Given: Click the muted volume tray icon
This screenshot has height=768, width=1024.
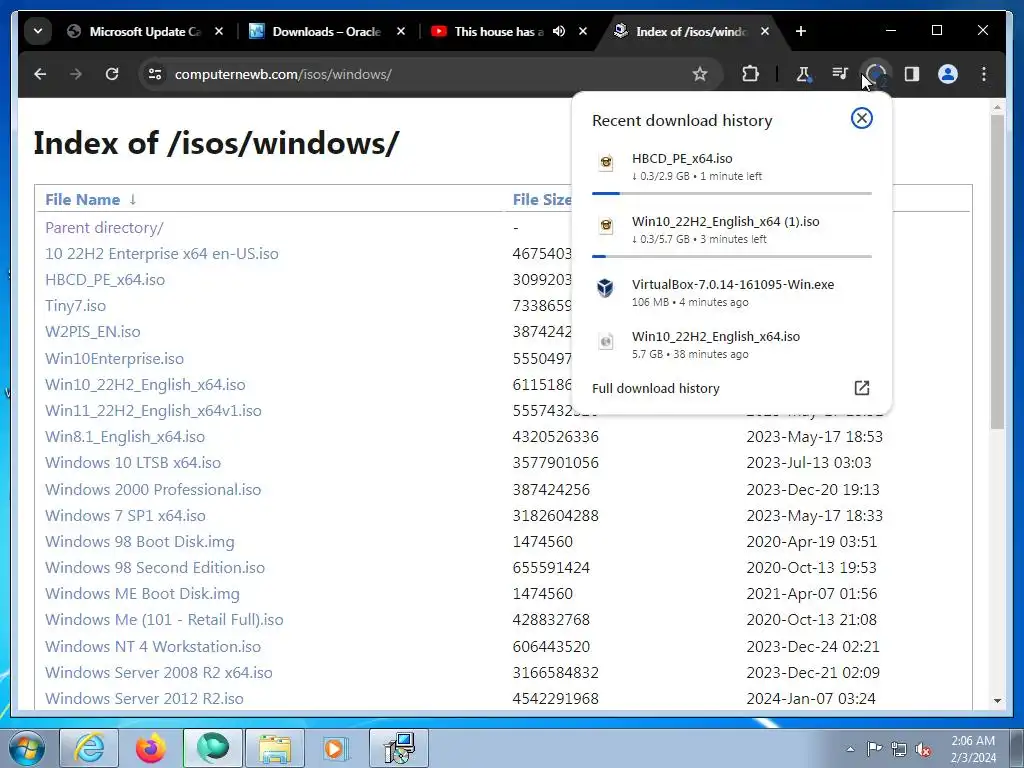Looking at the screenshot, I should coord(923,750).
